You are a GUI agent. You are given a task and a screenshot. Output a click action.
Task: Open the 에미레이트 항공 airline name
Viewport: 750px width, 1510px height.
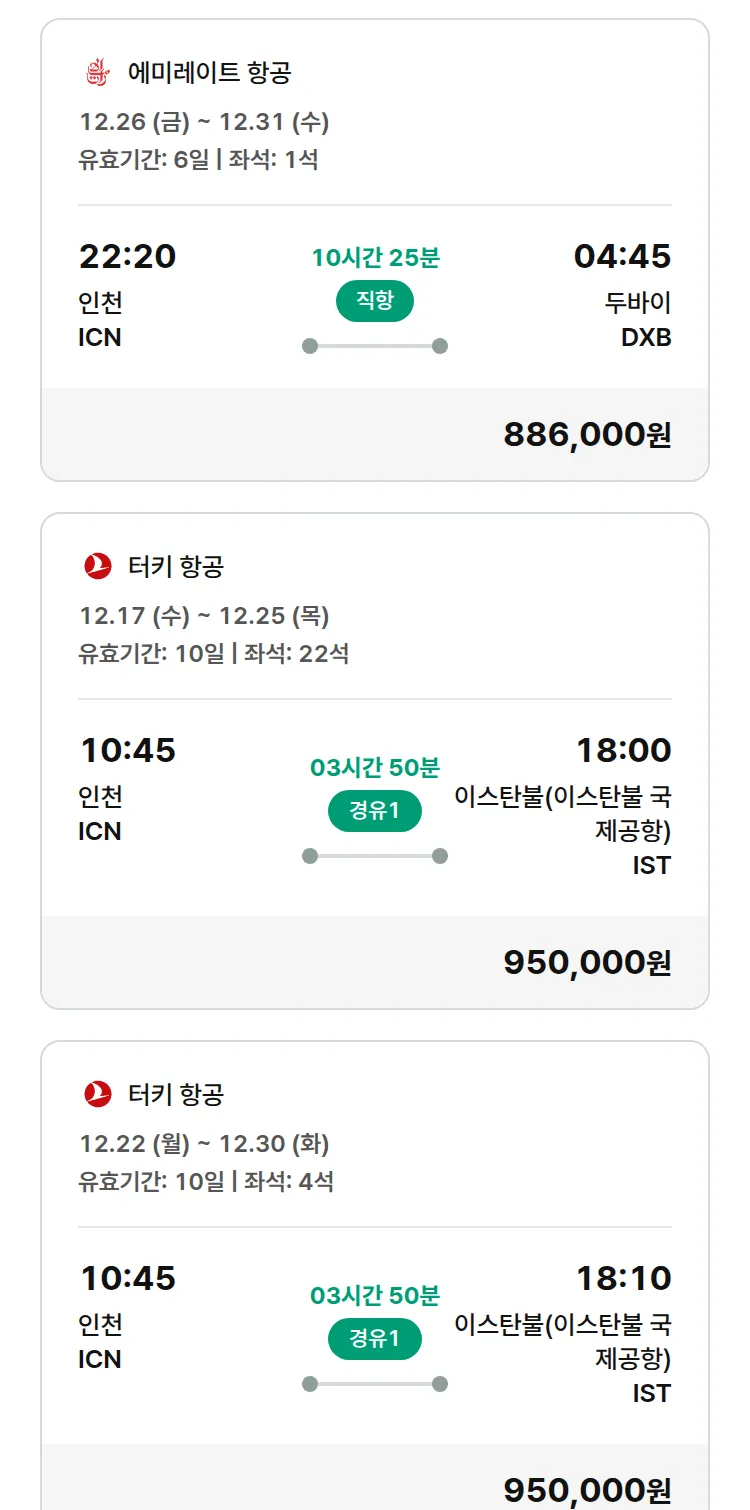click(x=210, y=73)
